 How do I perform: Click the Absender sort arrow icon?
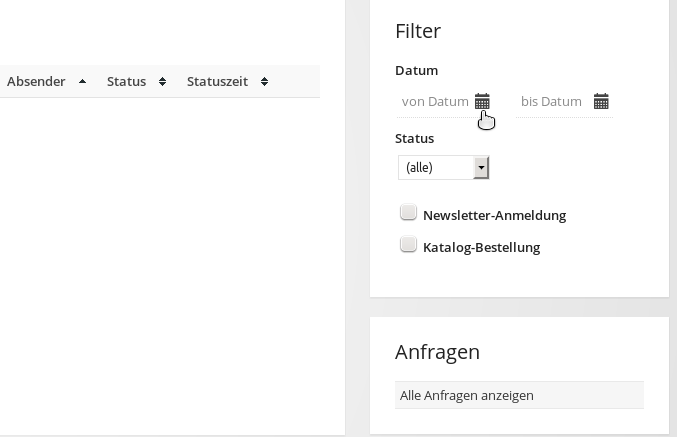[82, 81]
